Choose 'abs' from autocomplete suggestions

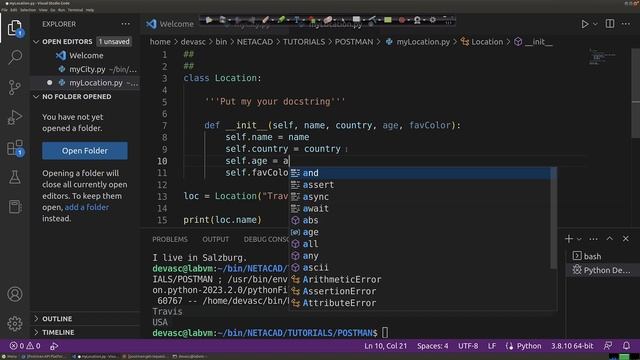tap(420, 220)
